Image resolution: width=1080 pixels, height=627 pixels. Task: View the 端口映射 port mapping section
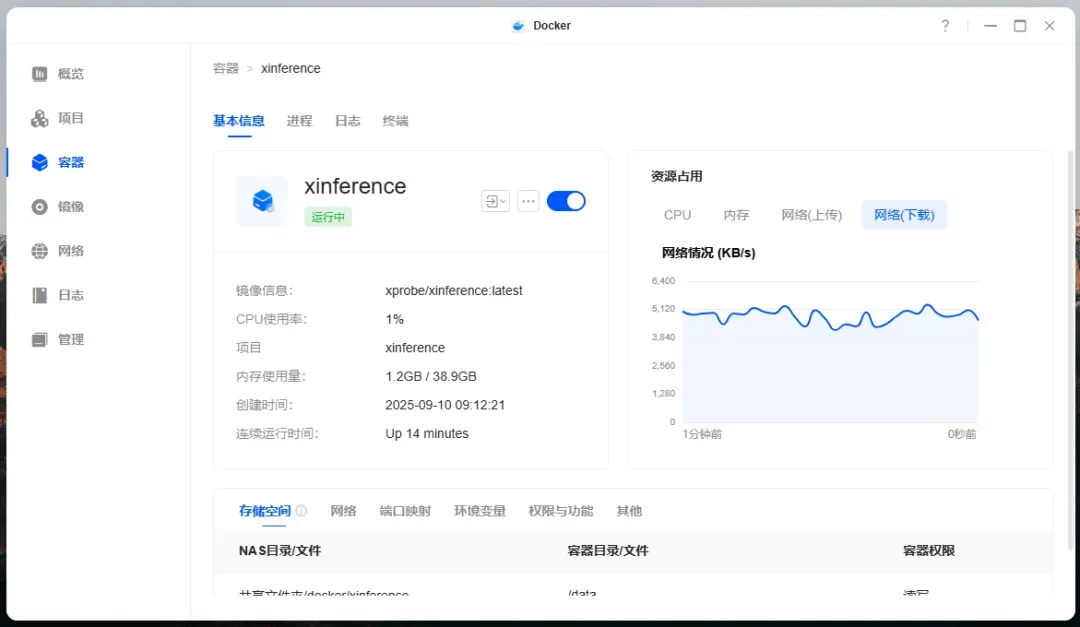(x=405, y=511)
